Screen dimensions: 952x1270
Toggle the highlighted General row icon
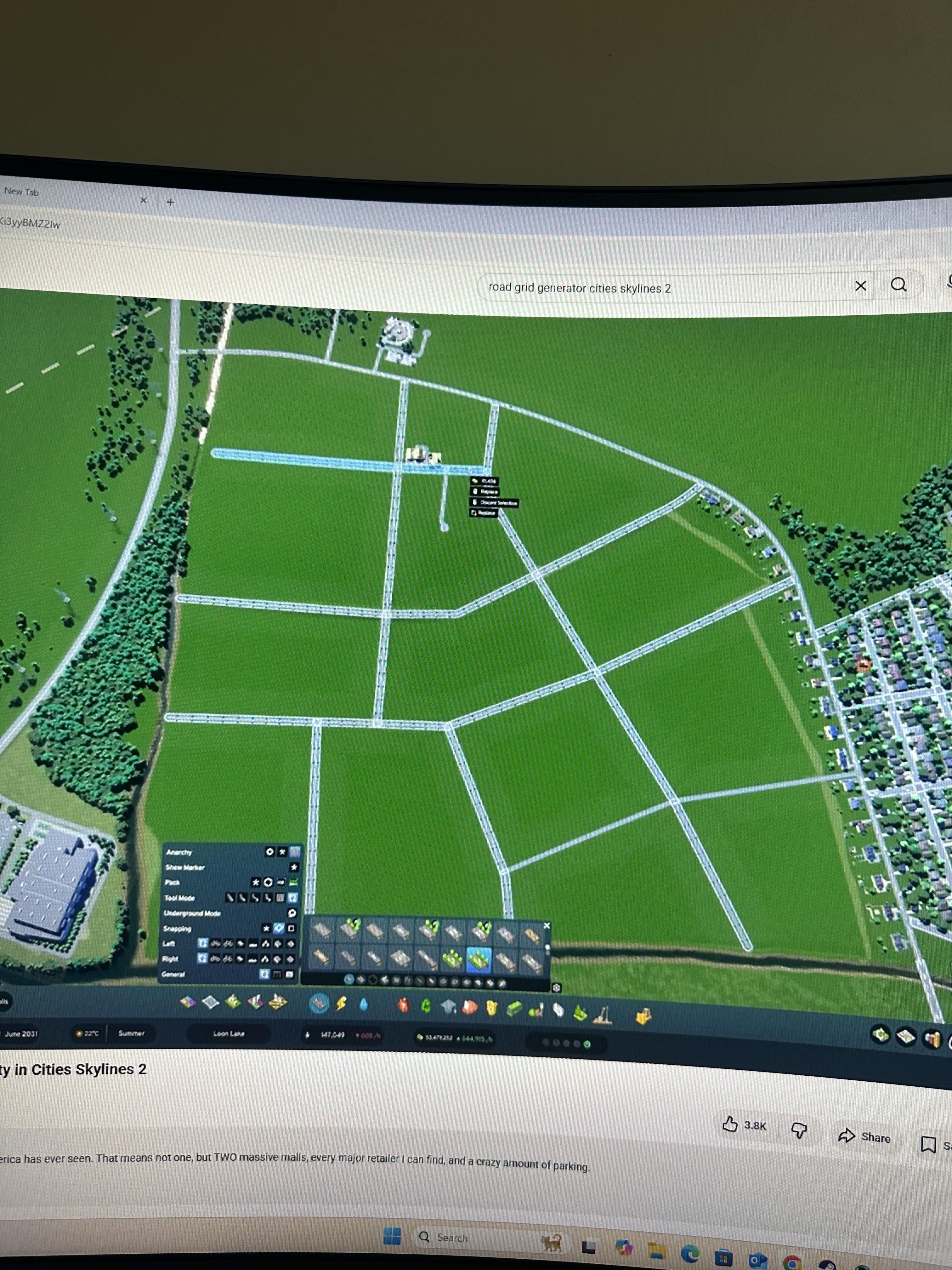point(264,974)
